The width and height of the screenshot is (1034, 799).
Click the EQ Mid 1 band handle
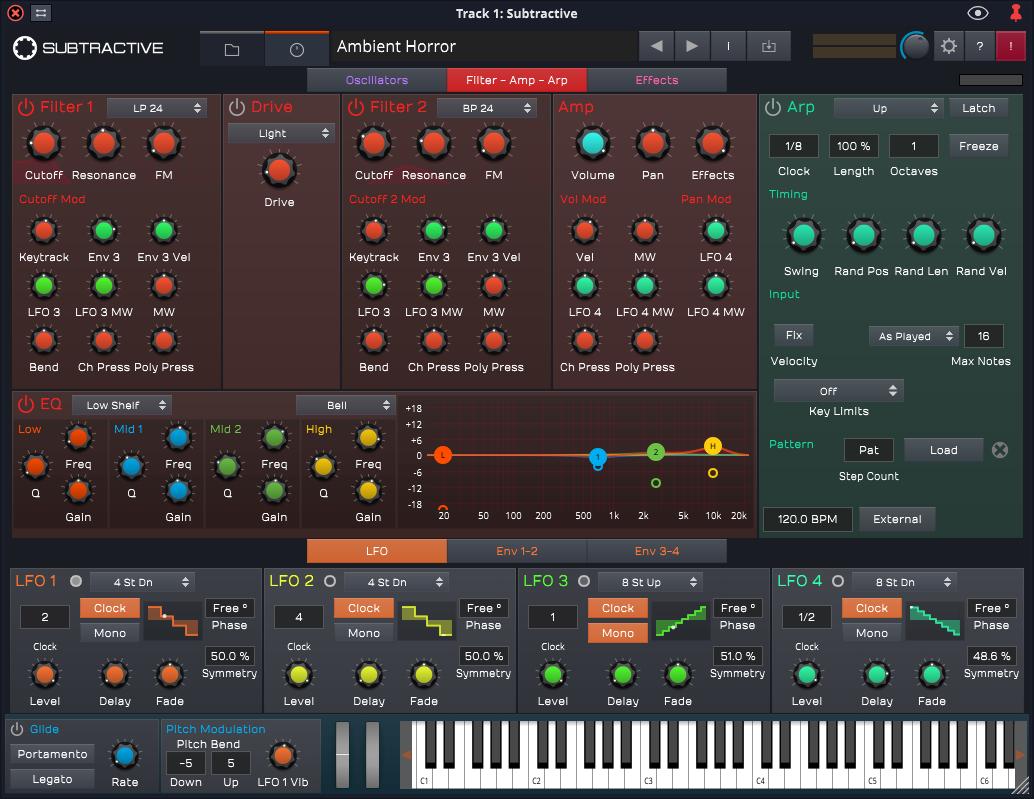click(x=597, y=456)
